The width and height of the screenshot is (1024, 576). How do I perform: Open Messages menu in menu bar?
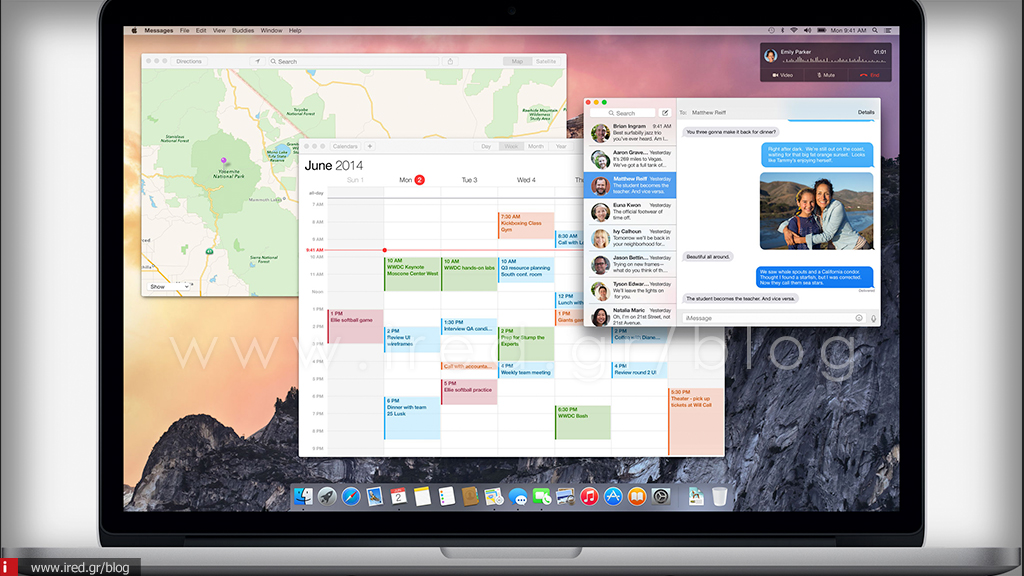pos(159,30)
